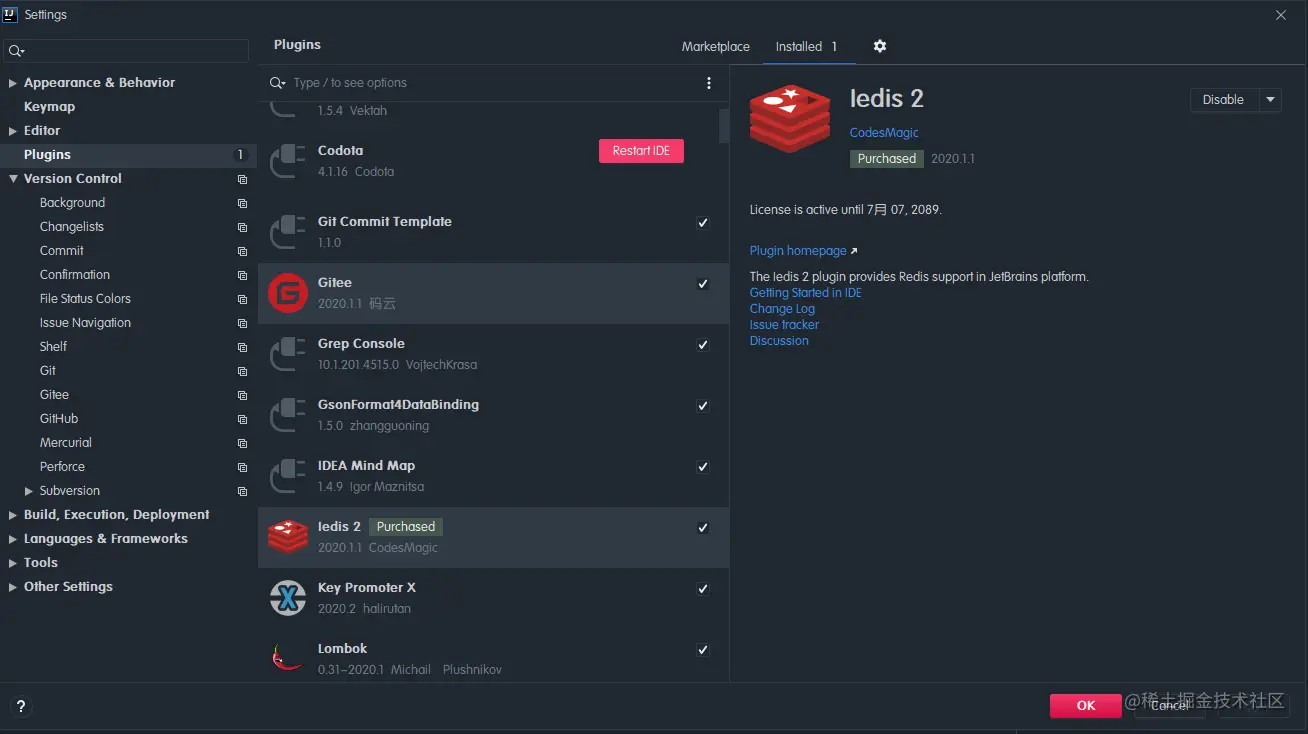Click project-level icon beside GitHub
Screen dimensions: 1308x734
click(x=242, y=419)
